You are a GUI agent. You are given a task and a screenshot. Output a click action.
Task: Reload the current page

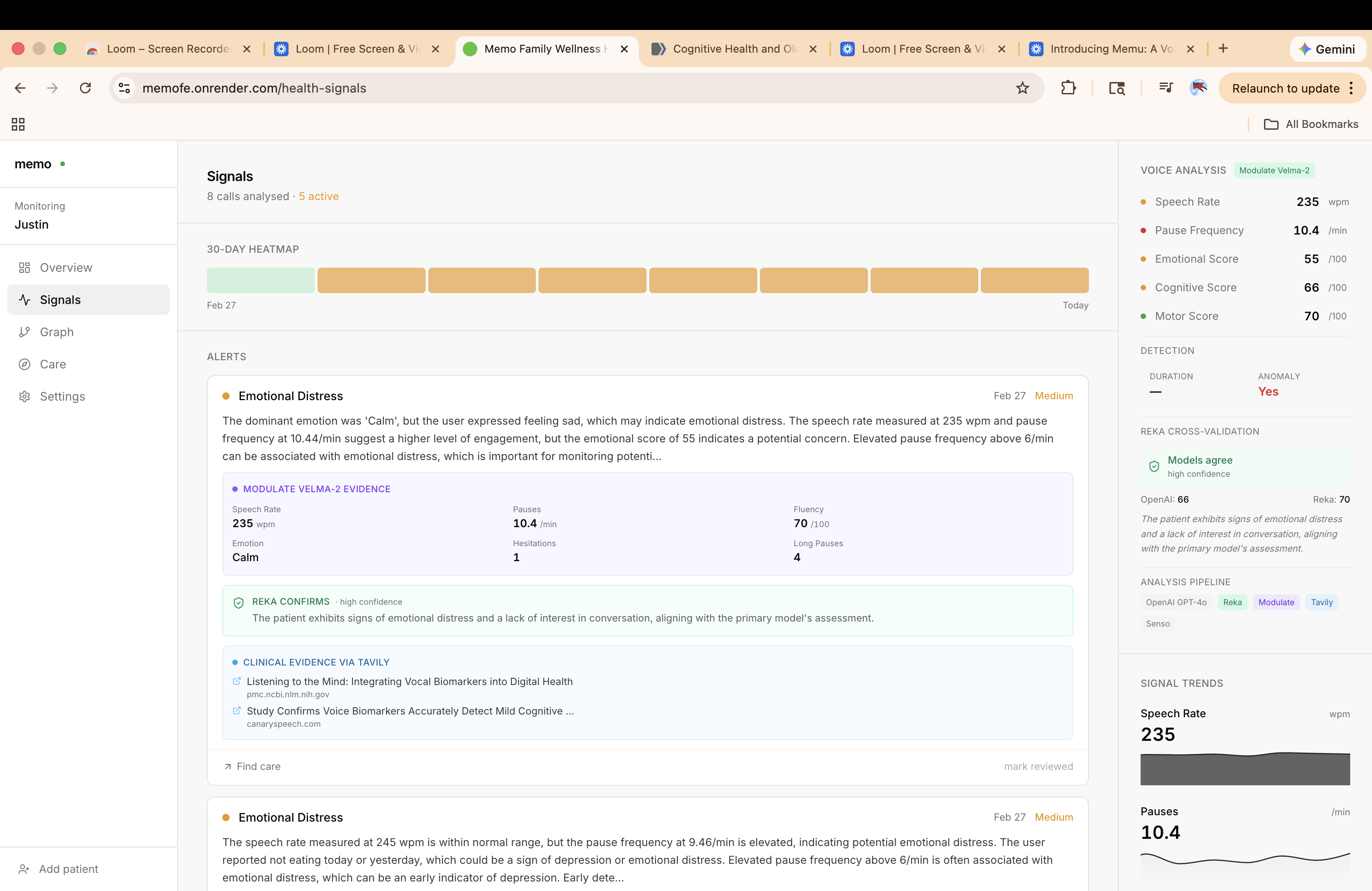click(x=85, y=88)
